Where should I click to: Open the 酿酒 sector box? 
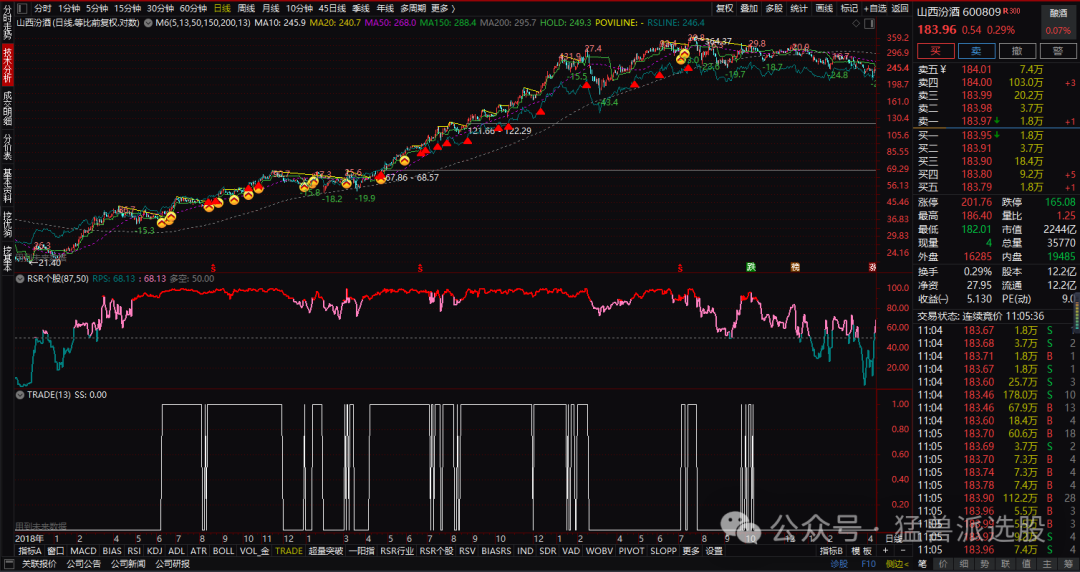tap(1058, 21)
